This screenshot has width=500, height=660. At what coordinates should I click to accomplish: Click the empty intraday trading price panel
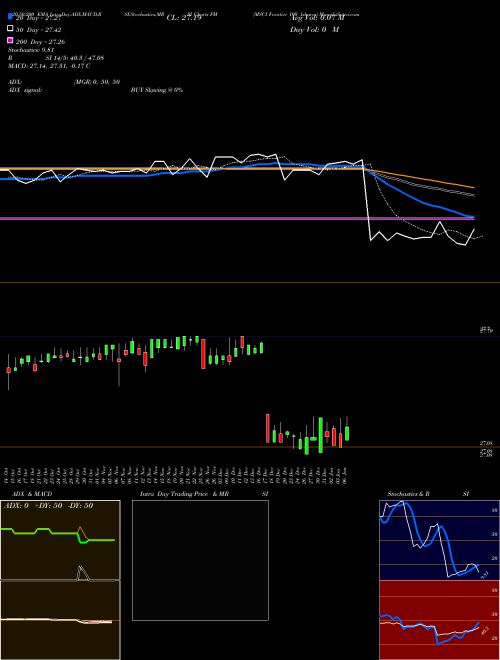point(200,560)
